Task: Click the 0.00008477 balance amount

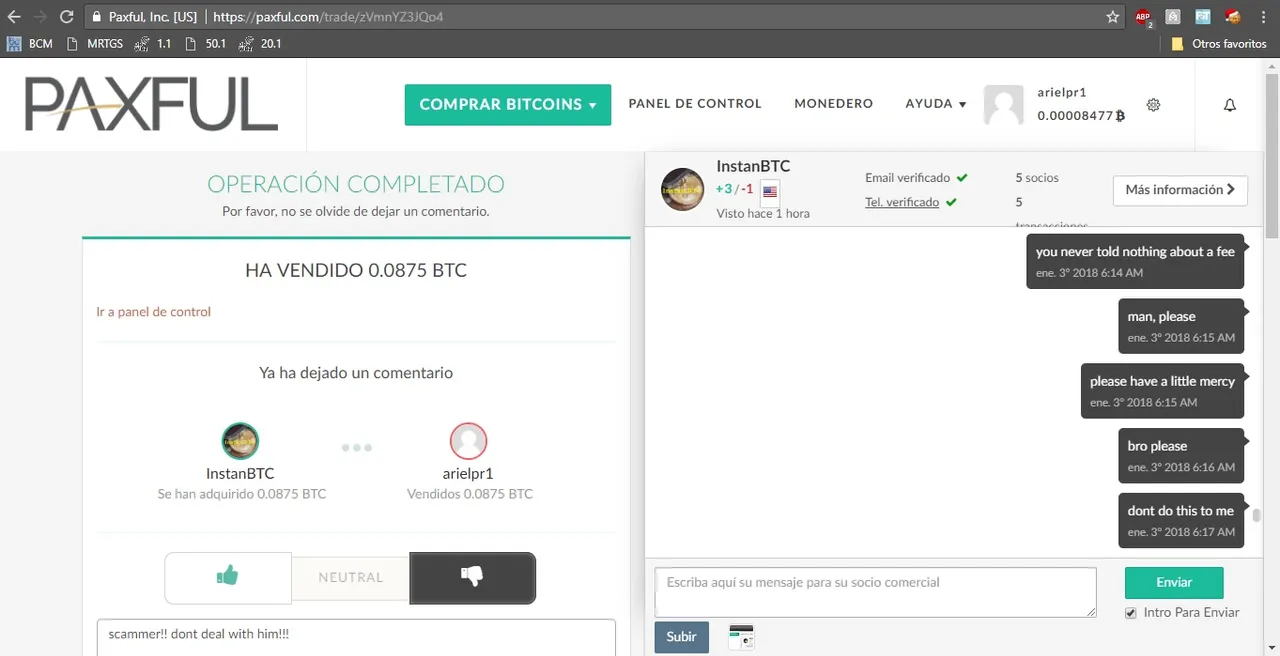Action: tap(1081, 115)
